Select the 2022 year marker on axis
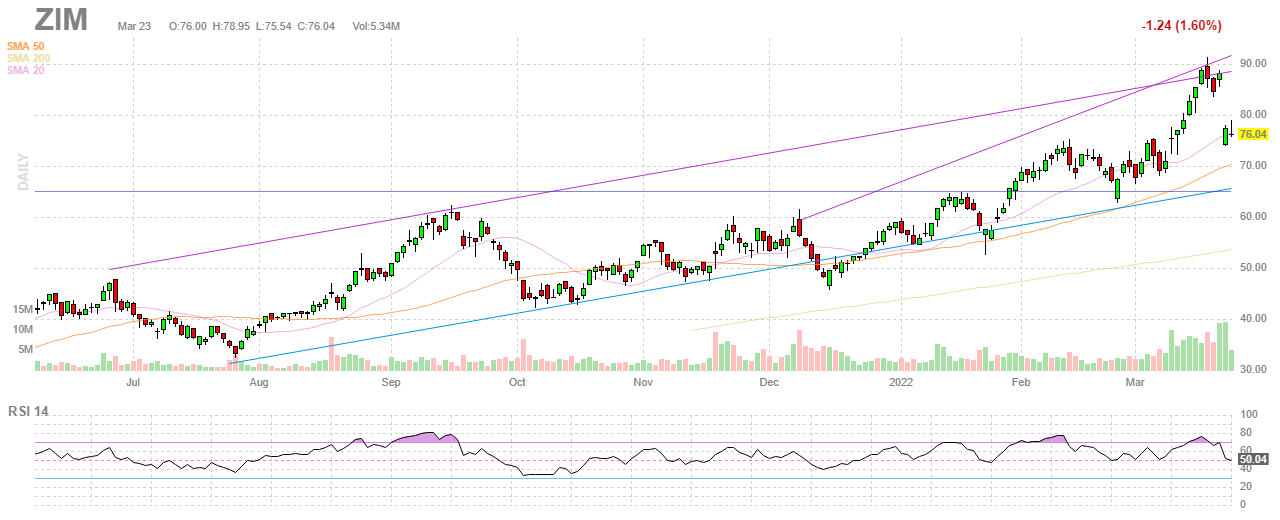1280x520 pixels. 902,382
